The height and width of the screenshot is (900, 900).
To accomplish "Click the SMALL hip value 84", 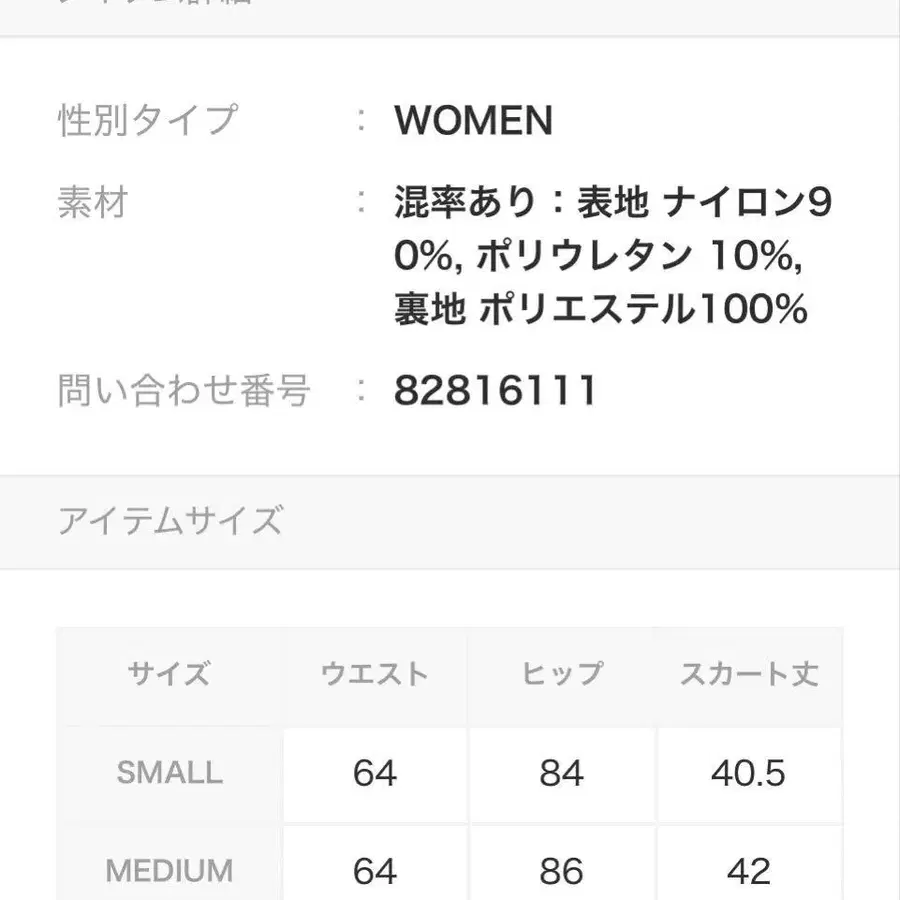I will [x=561, y=773].
